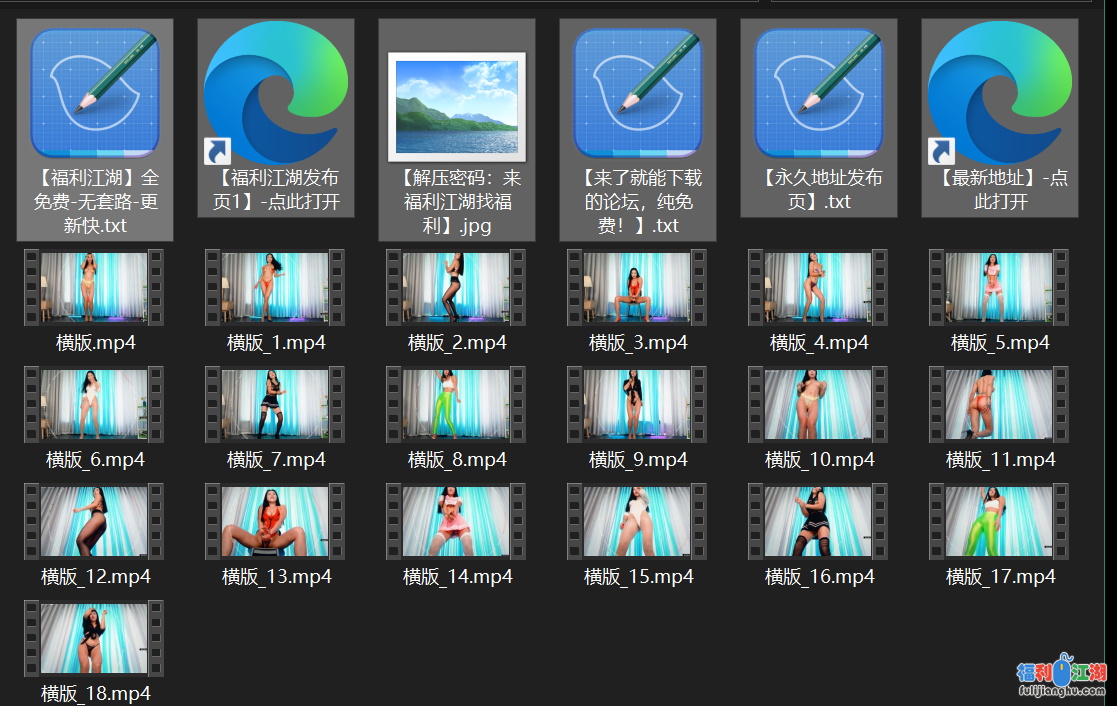
Task: Choose the 横版_16.mp4 video thumbnail
Action: click(x=819, y=521)
